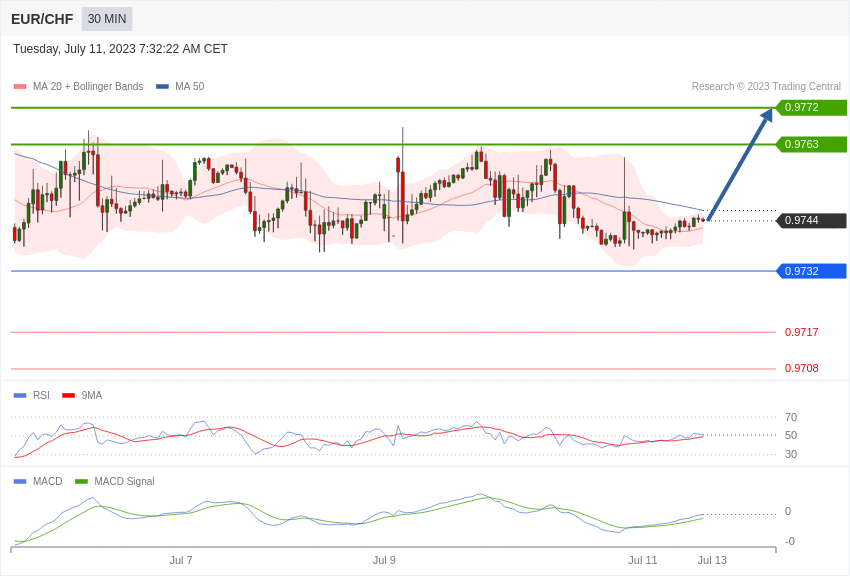Click the blue RSI legend swatch

pos(20,396)
